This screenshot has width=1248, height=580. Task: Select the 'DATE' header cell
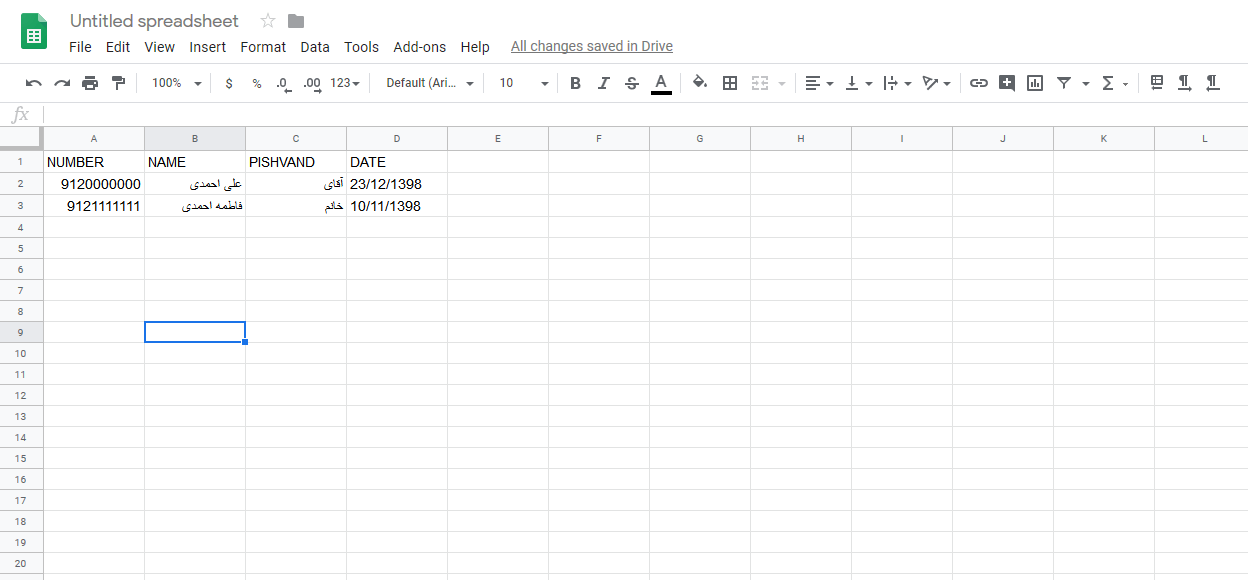[397, 162]
